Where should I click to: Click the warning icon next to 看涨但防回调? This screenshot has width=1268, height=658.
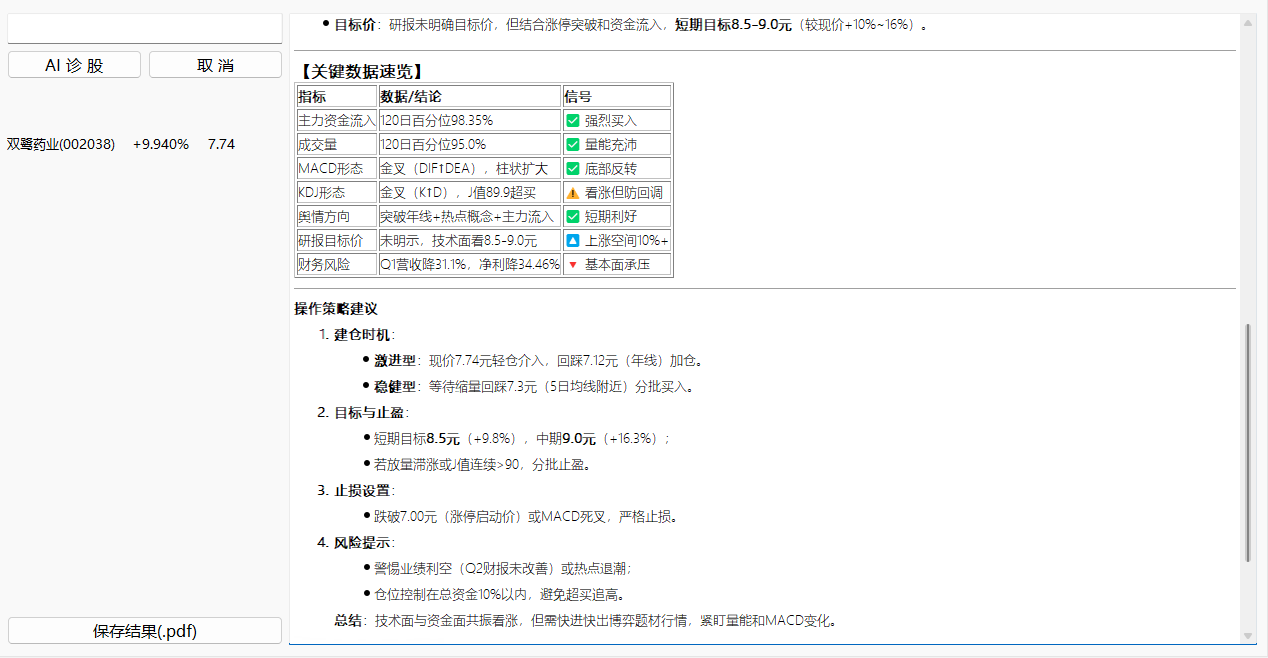tap(572, 192)
